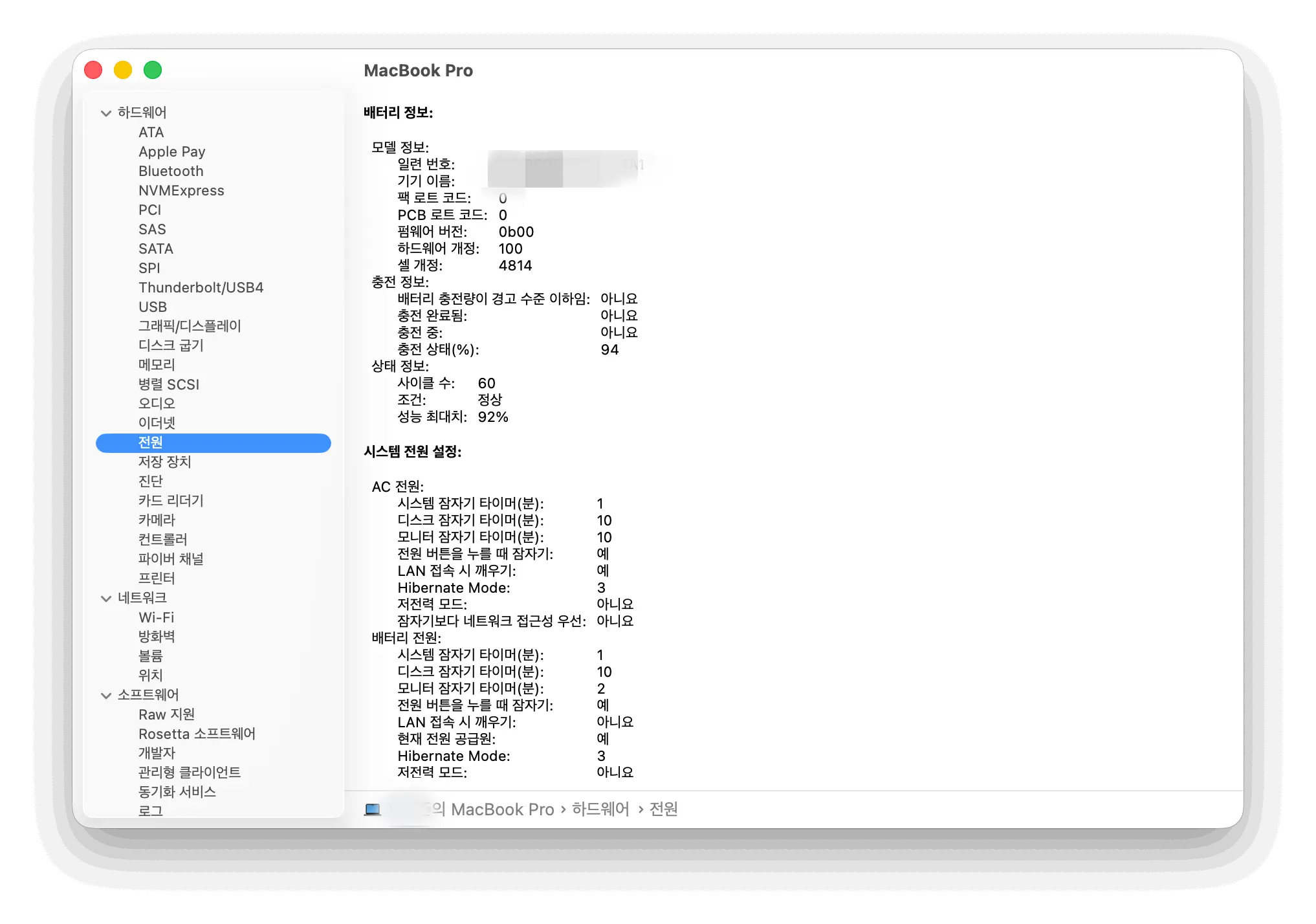Open 그래픽/디스플레이 section

tap(190, 326)
